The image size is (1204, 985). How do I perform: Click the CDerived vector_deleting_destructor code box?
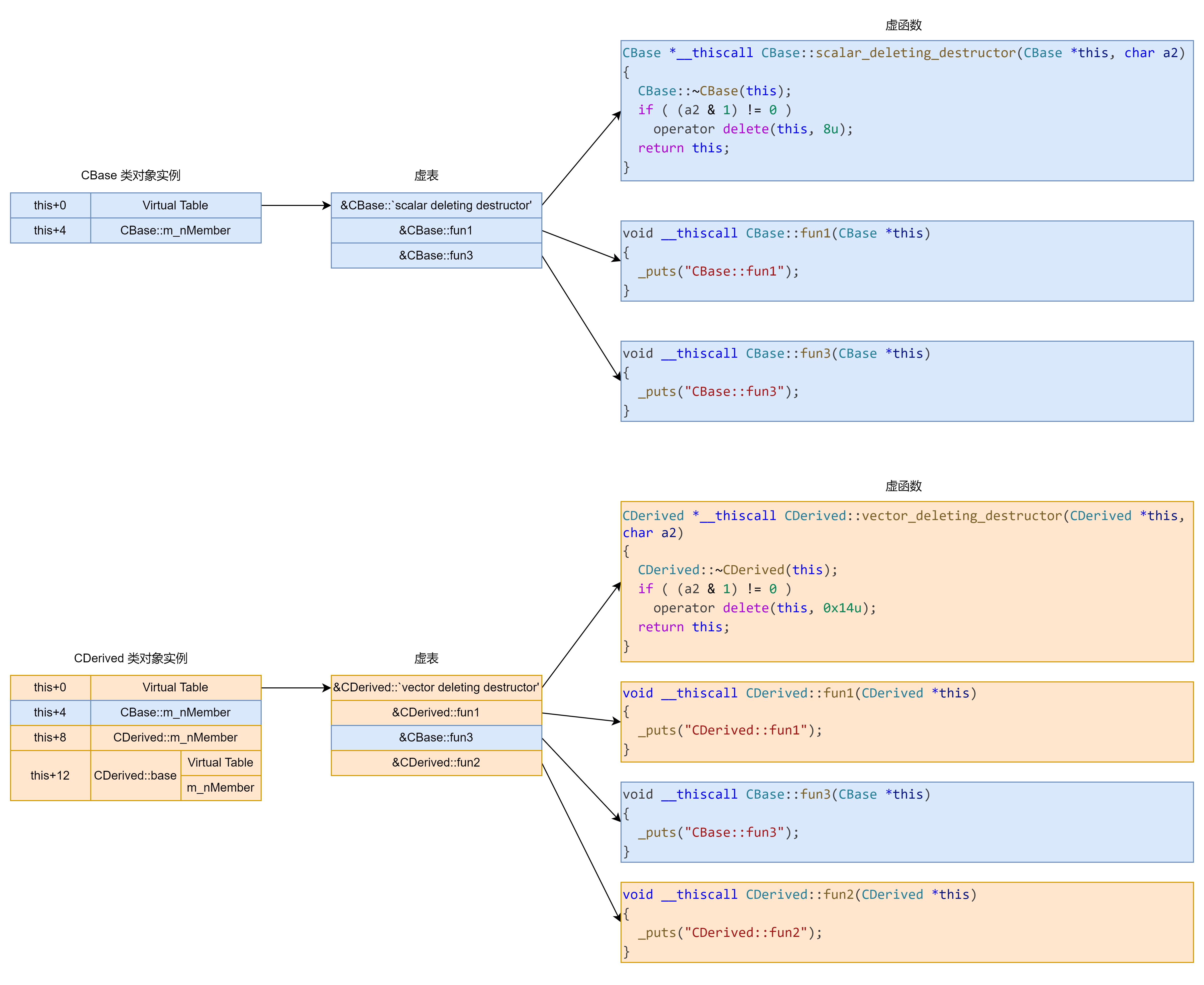click(x=907, y=582)
